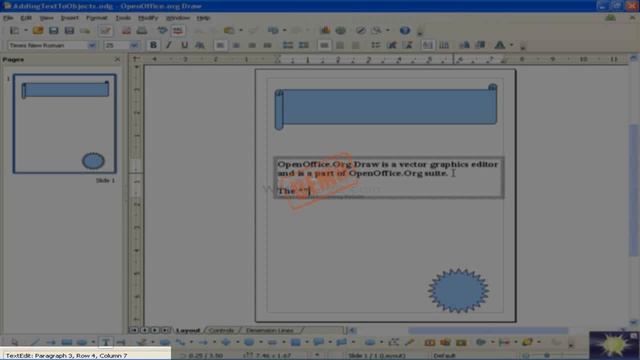640x360 pixels.
Task: Run the Spellcheck tool
Action: click(x=162, y=31)
